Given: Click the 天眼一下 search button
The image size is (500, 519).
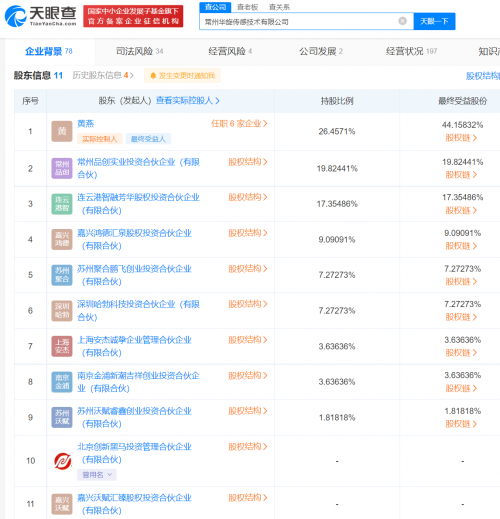Looking at the screenshot, I should pos(434,21).
